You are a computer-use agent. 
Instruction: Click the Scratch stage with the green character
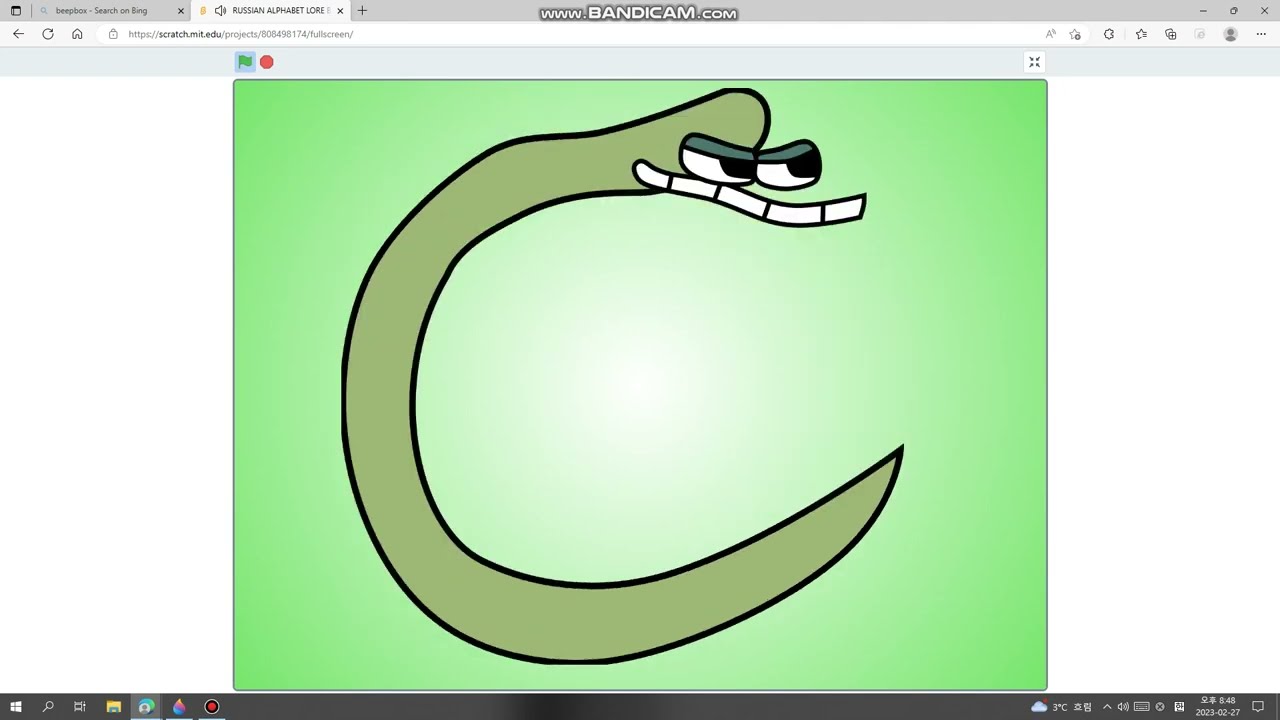point(640,385)
